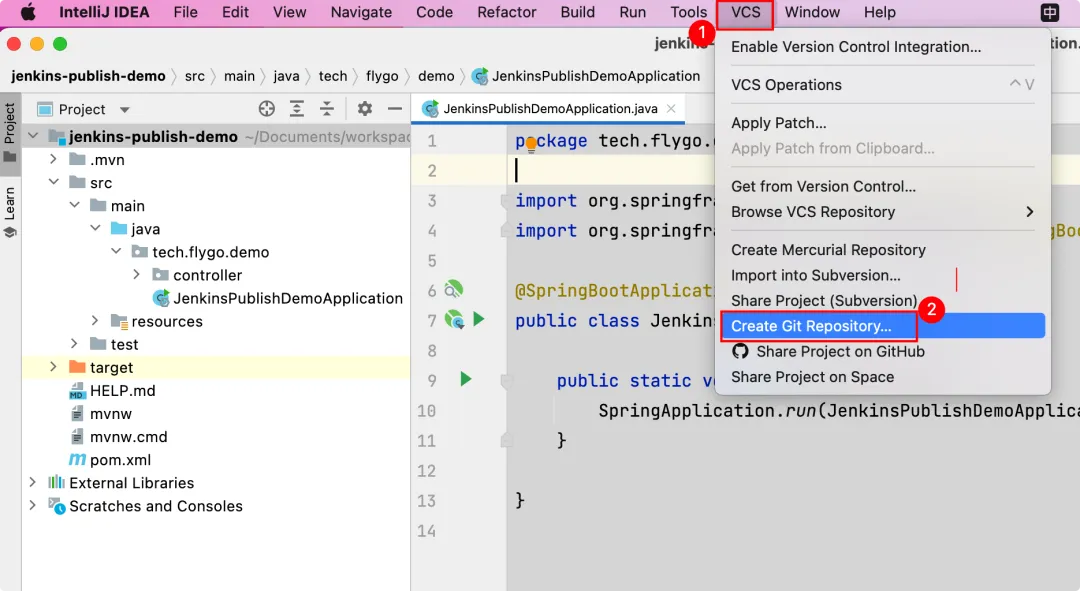Open the Project view dropdown
The width and height of the screenshot is (1080, 591).
[x=125, y=110]
